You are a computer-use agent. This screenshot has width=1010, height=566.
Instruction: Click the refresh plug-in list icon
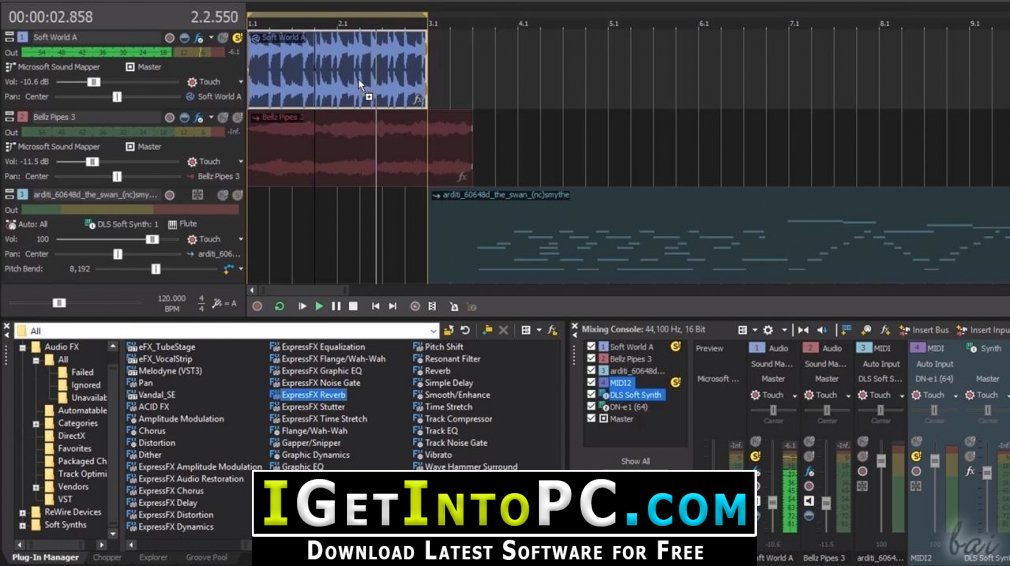(465, 330)
